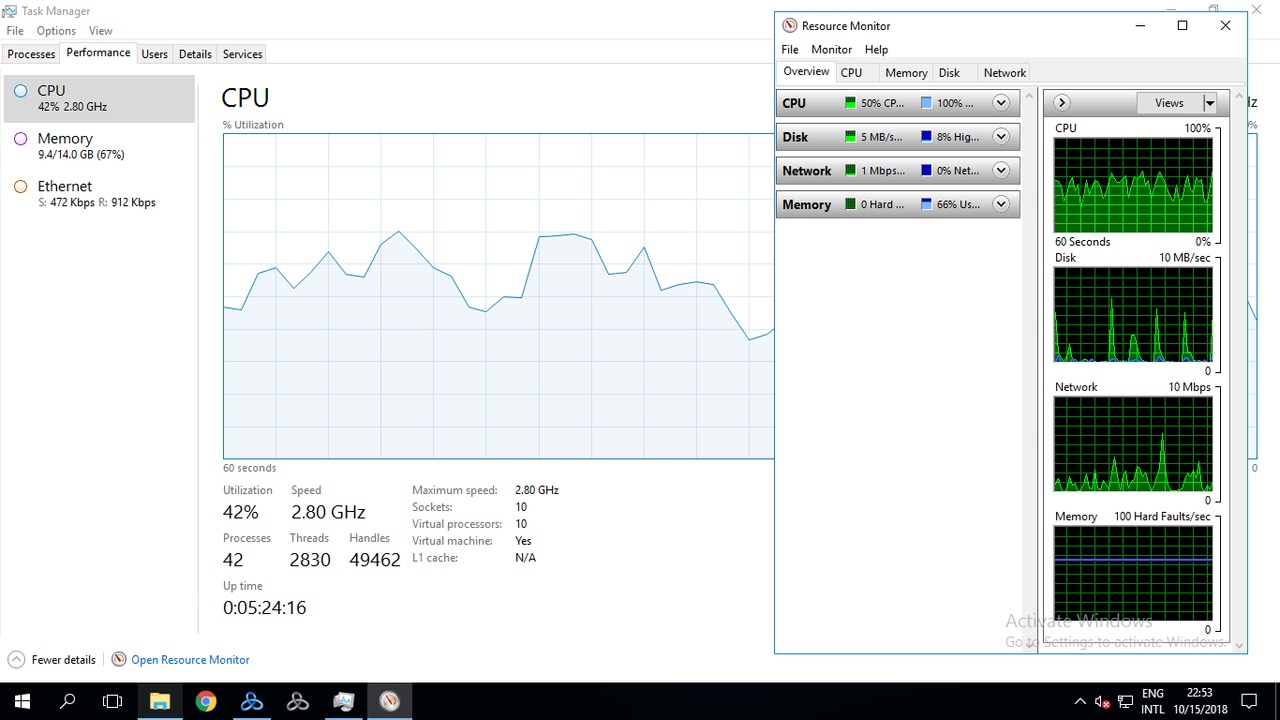Open Task Manager Options menu
Screen dimensions: 1280x720
(56, 31)
